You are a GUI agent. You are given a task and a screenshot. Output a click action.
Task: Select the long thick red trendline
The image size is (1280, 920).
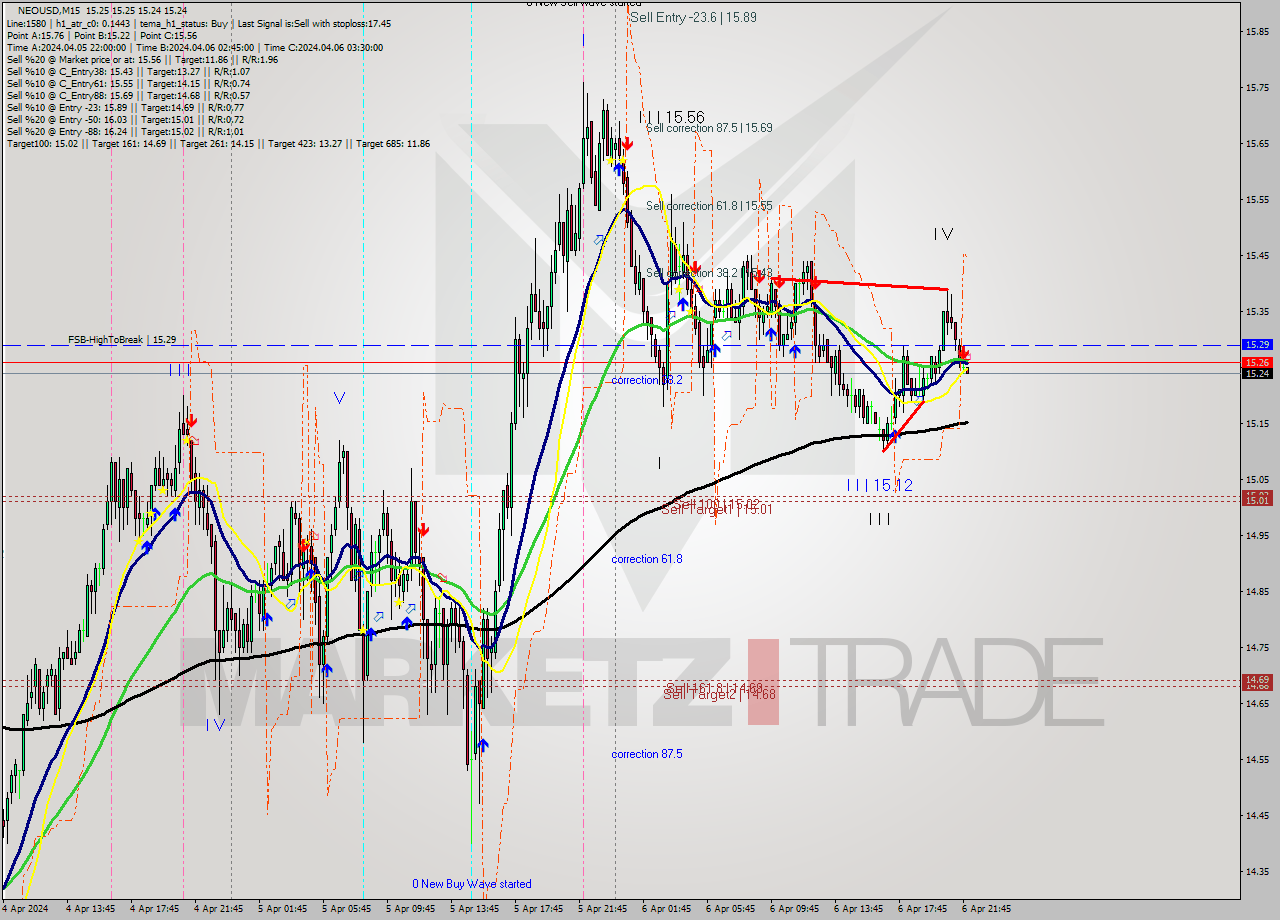tap(860, 284)
